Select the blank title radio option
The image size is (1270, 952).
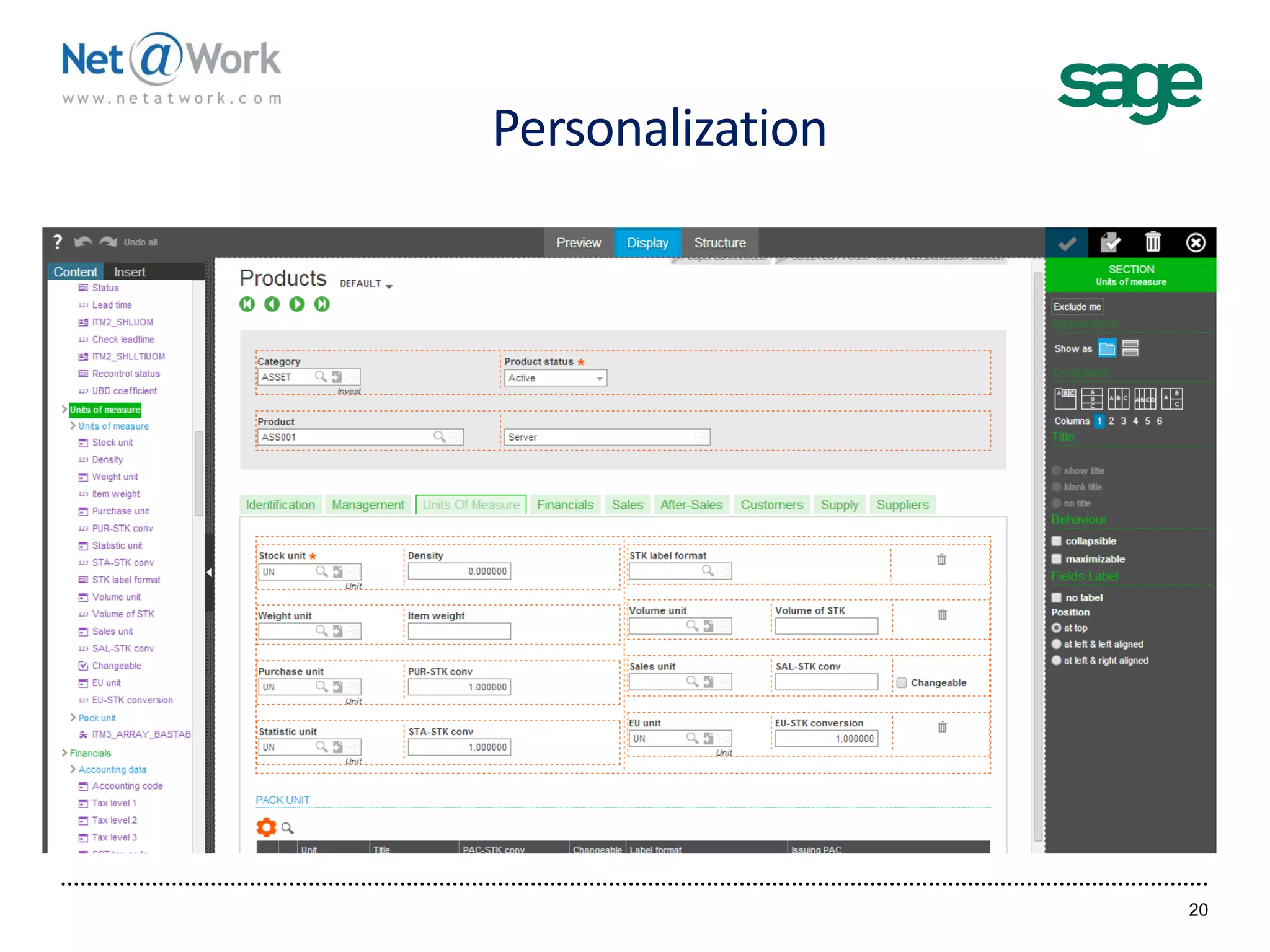[x=1056, y=487]
